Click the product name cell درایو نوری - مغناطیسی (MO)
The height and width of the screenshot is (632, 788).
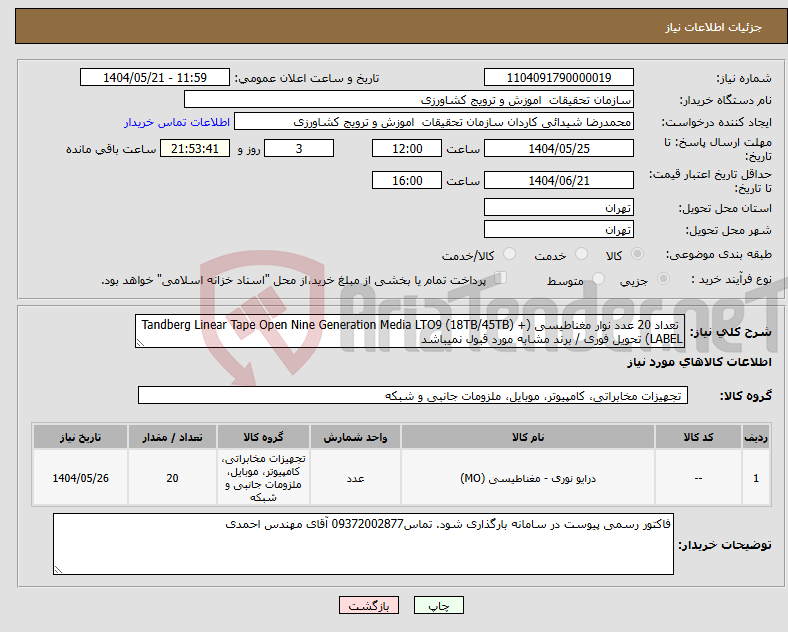[x=528, y=478]
